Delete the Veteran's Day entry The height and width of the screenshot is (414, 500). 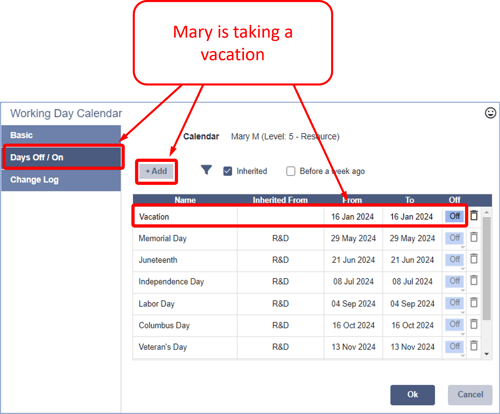[x=474, y=346]
